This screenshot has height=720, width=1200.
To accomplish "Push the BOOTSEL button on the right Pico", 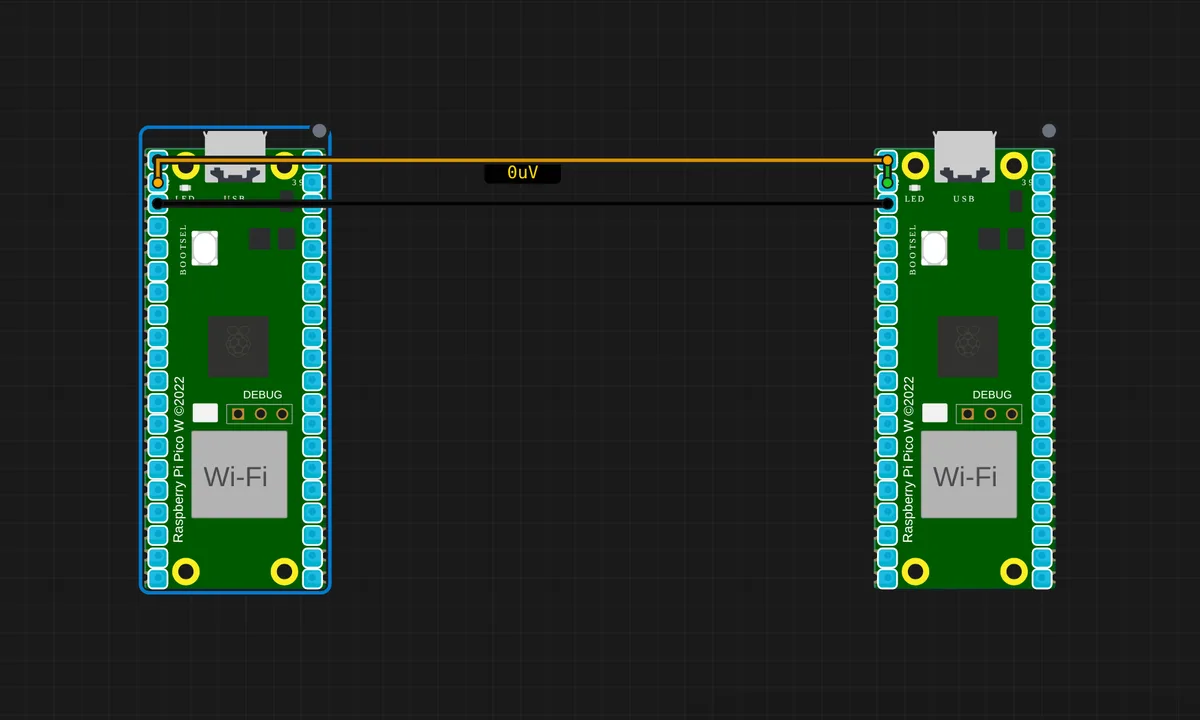I will (x=935, y=247).
